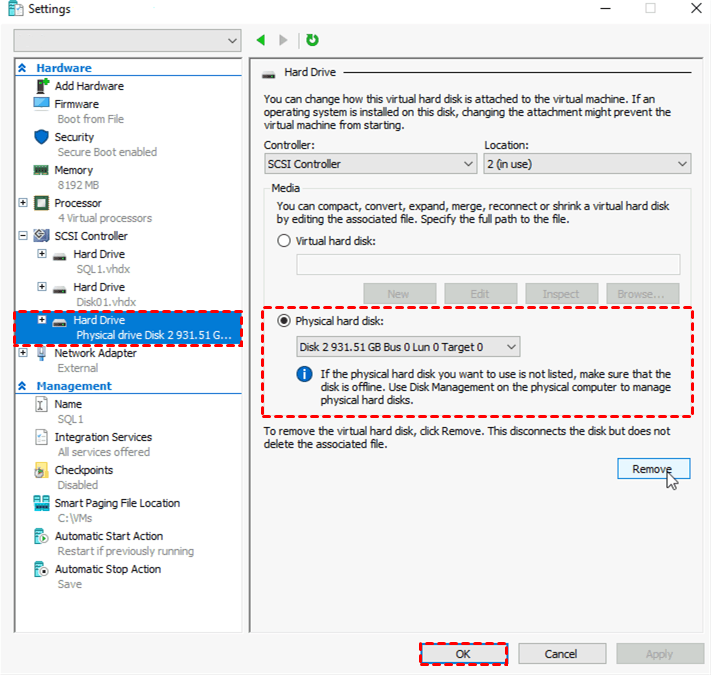Screen dimensions: 711x675
Task: Click the Apply button
Action: (x=659, y=654)
